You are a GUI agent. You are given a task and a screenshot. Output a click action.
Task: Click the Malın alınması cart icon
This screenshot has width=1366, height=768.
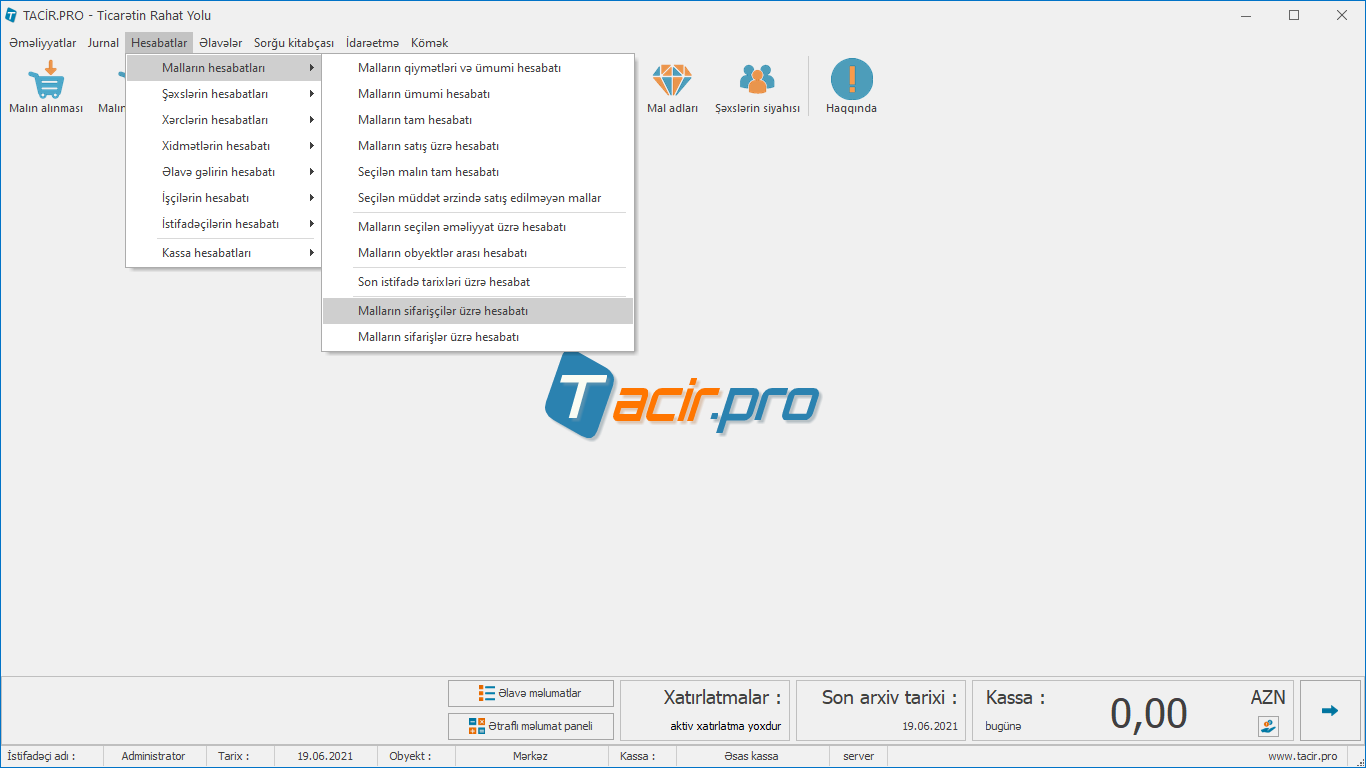[45, 80]
